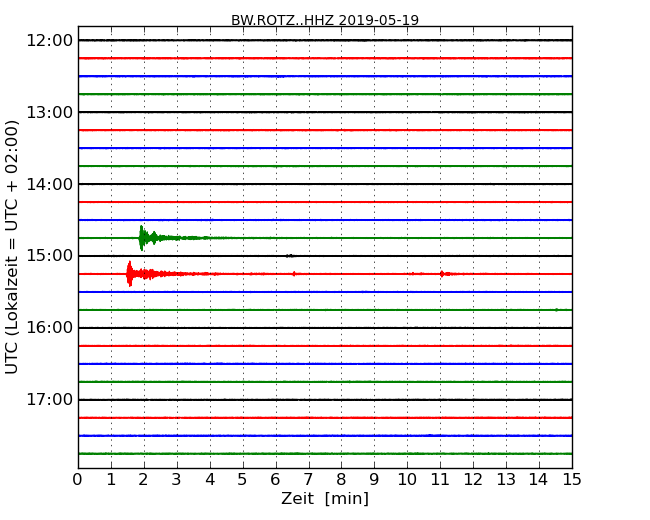Click the Zeit [min] axis label
The width and height of the screenshot is (650, 520).
[325, 498]
